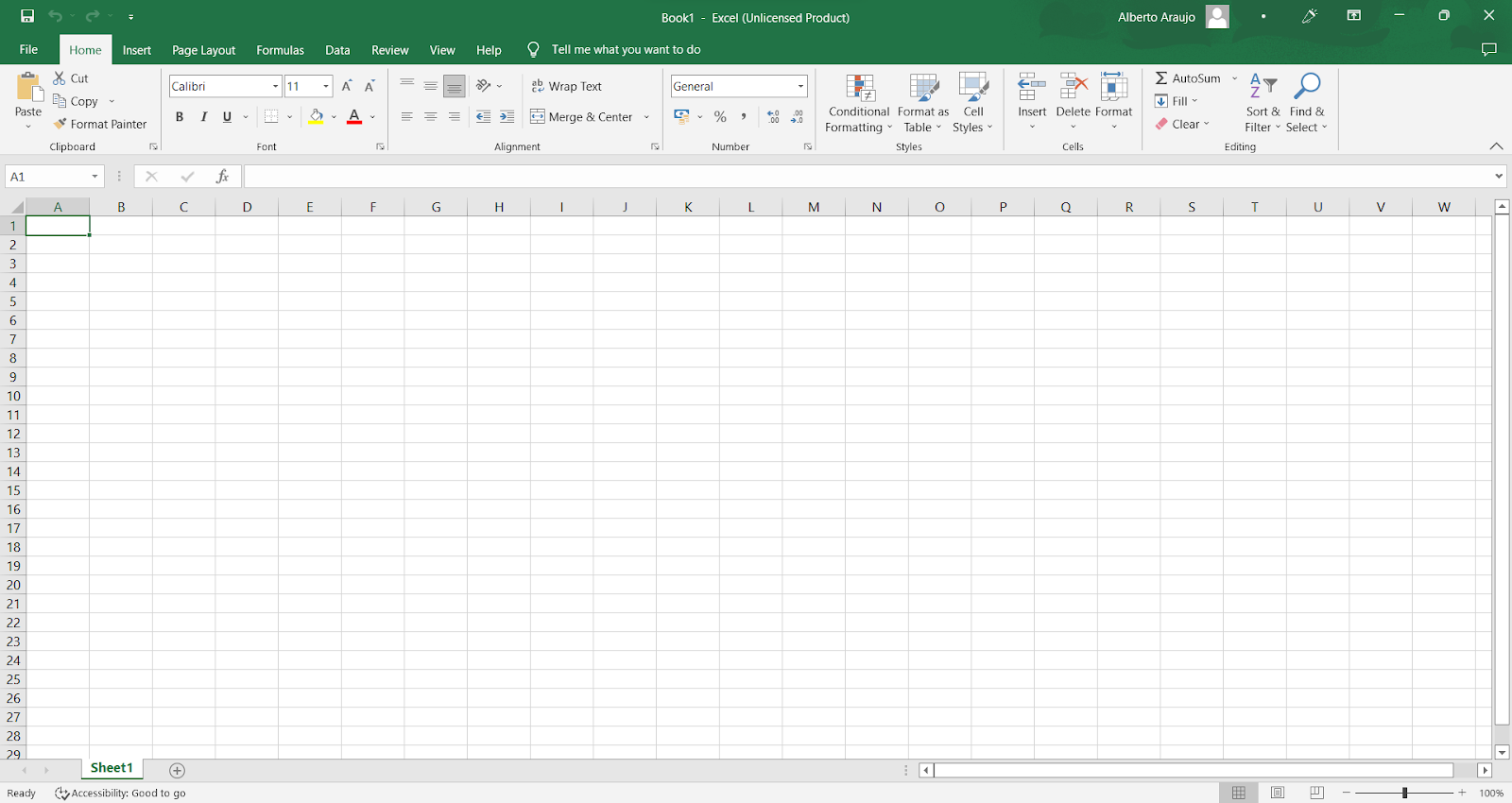Switch to the Formulas tab

tap(281, 50)
